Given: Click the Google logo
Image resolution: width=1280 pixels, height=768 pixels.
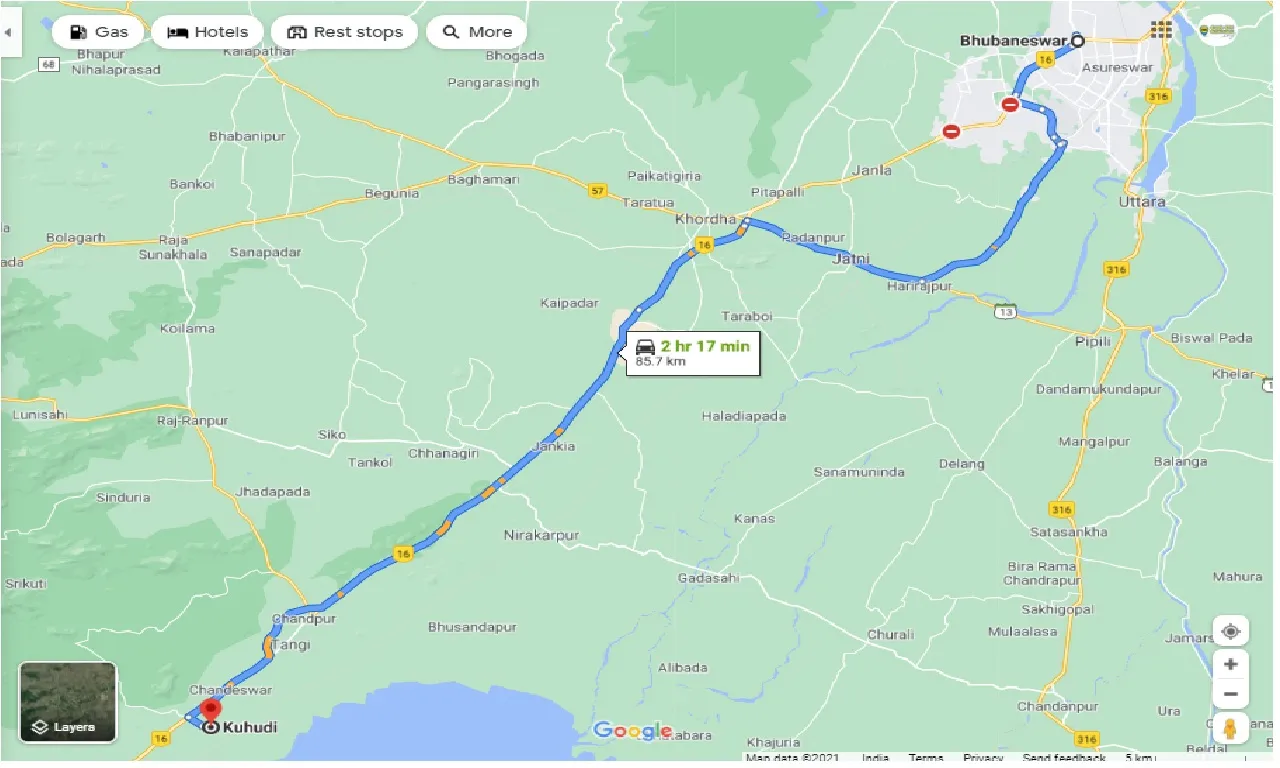Looking at the screenshot, I should pyautogui.click(x=633, y=731).
